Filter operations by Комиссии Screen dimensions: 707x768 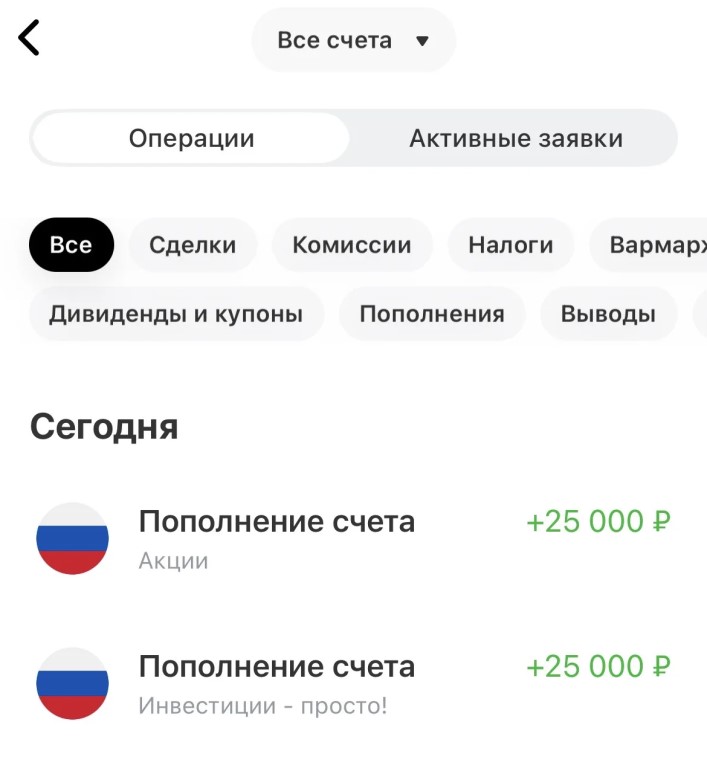352,245
